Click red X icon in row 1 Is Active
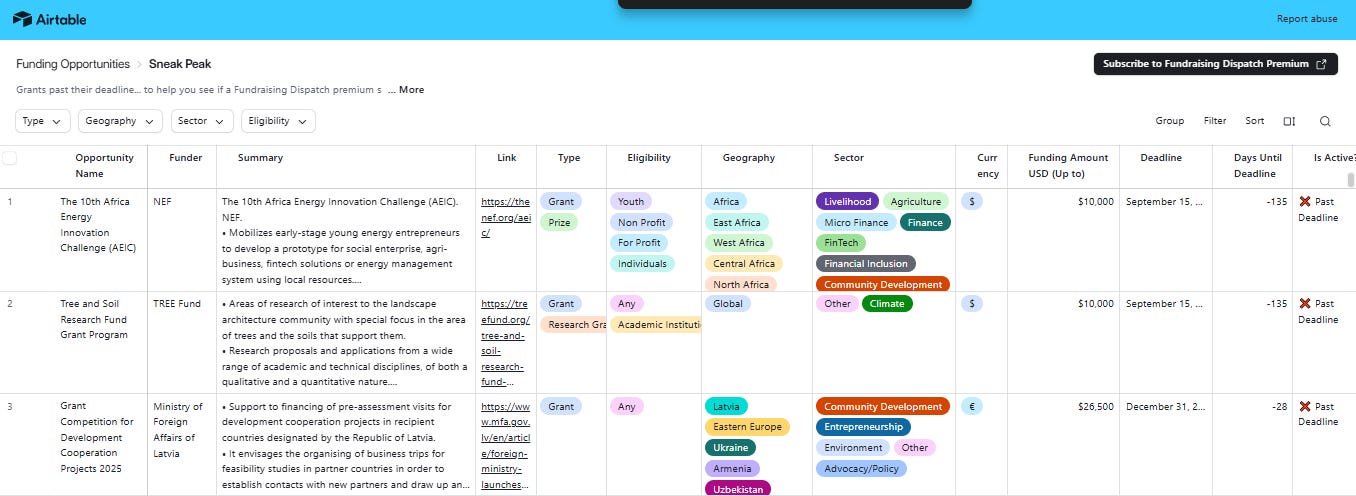The height and width of the screenshot is (496, 1356). [1304, 202]
